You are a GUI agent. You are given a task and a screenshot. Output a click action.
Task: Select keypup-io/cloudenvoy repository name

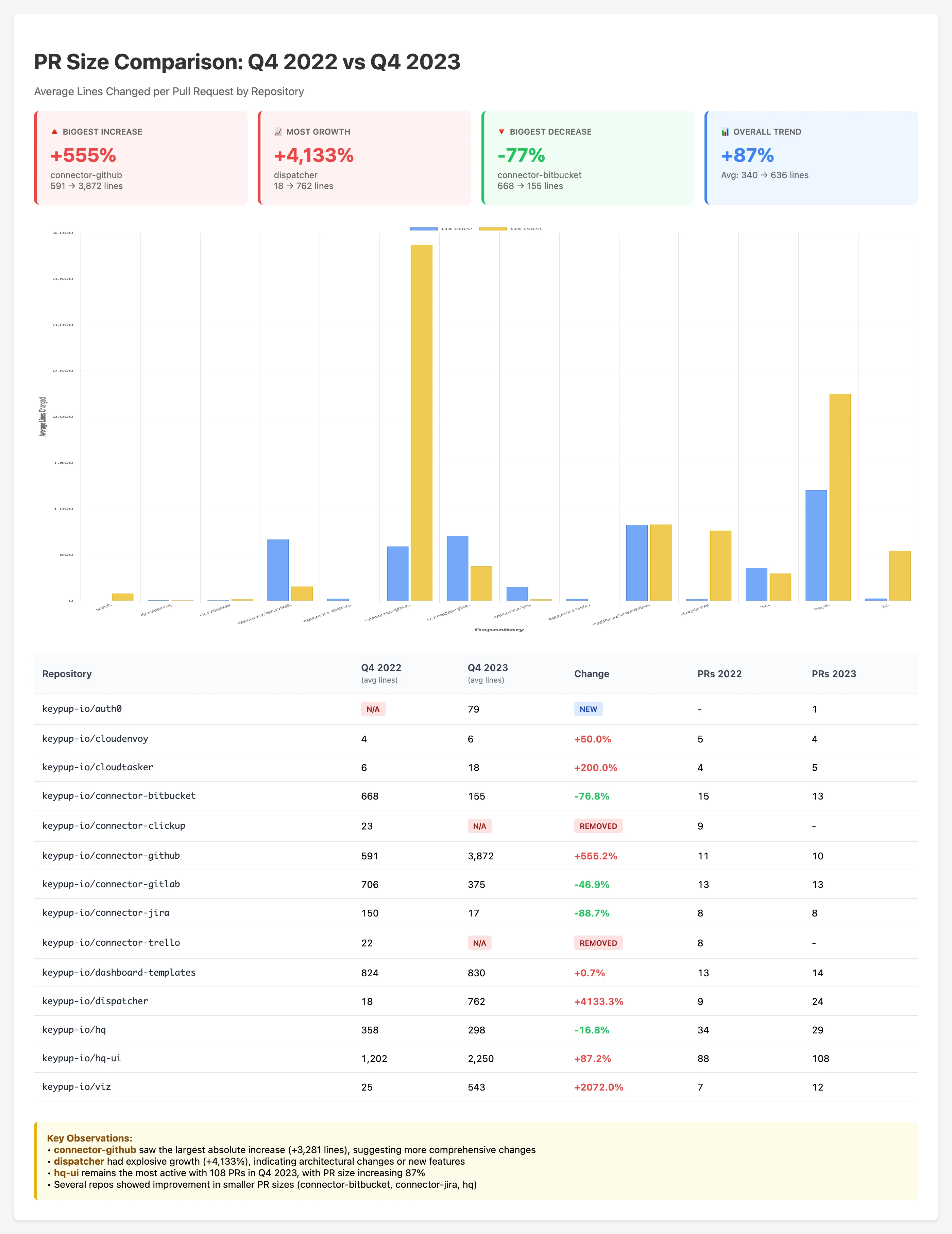pos(95,738)
